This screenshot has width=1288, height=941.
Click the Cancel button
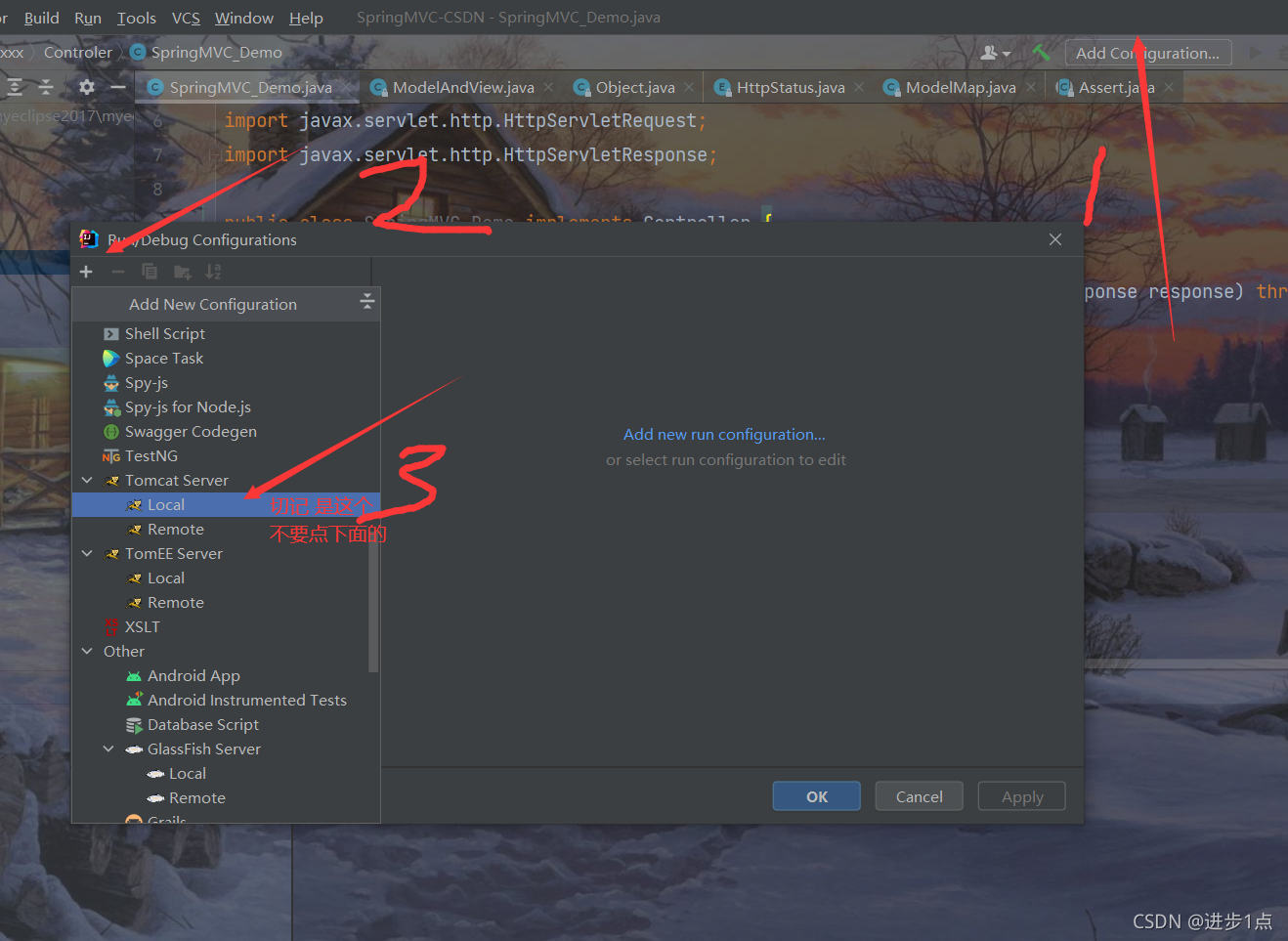click(920, 796)
